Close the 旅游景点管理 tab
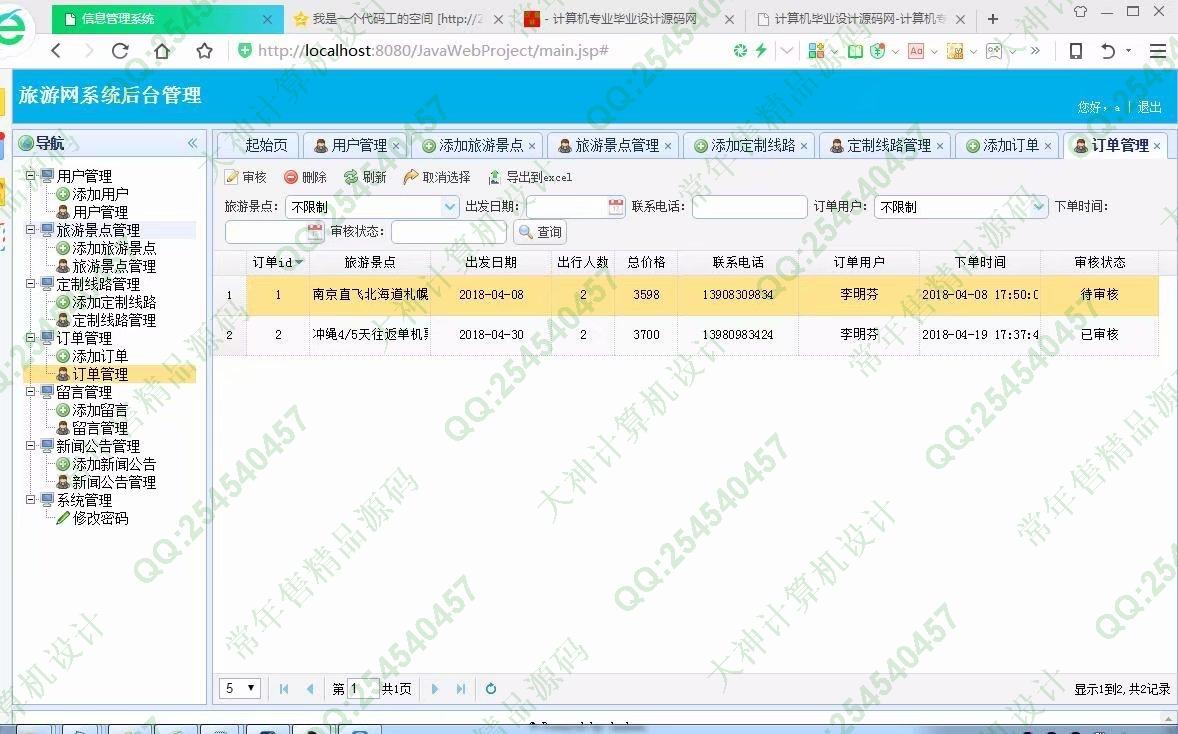The width and height of the screenshot is (1178, 734). 668,146
